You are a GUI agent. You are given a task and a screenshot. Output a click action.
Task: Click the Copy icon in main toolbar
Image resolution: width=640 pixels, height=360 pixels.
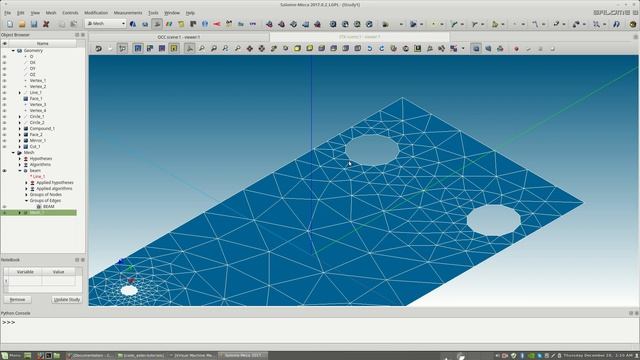(x=62, y=24)
